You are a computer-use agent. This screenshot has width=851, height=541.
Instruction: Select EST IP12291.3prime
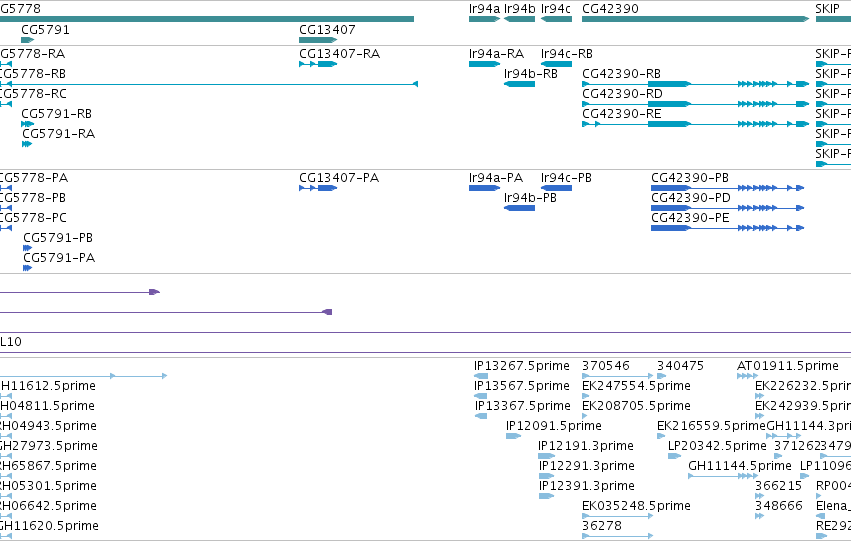coord(587,467)
